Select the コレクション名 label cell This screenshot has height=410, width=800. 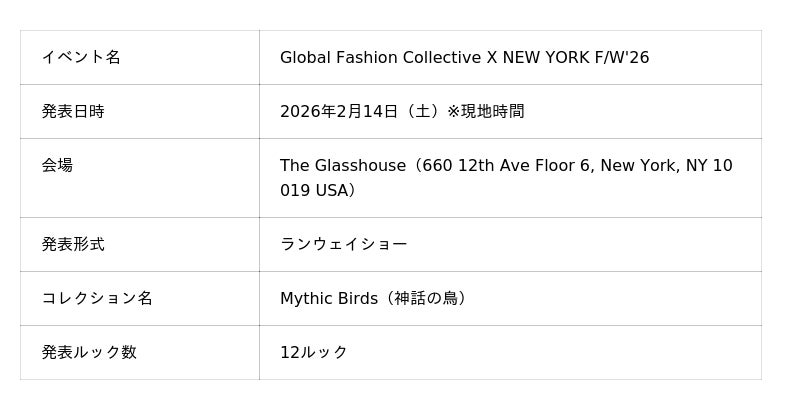point(97,298)
